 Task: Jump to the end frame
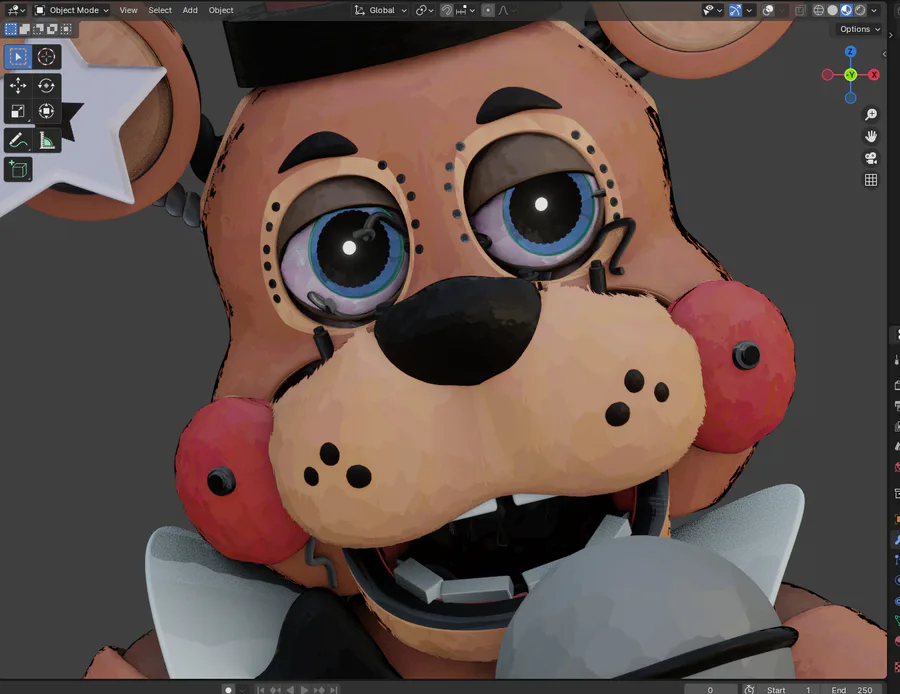[x=333, y=689]
